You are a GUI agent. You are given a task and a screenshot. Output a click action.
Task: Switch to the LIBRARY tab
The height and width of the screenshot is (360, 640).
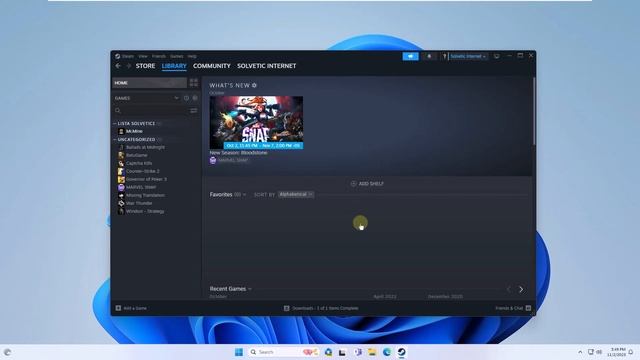[174, 66]
